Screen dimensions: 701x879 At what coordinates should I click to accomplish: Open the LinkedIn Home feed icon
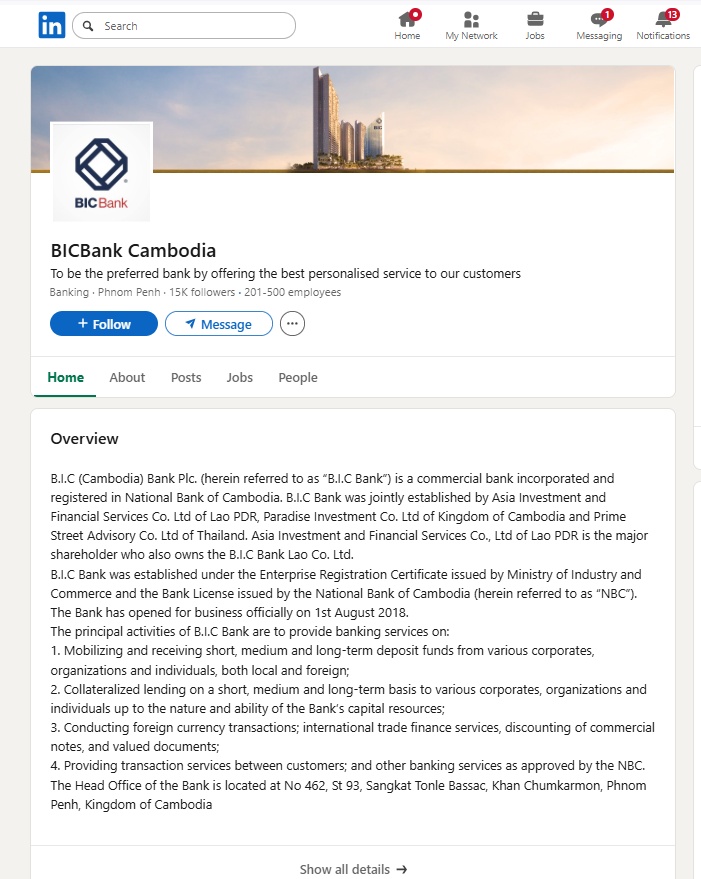407,20
